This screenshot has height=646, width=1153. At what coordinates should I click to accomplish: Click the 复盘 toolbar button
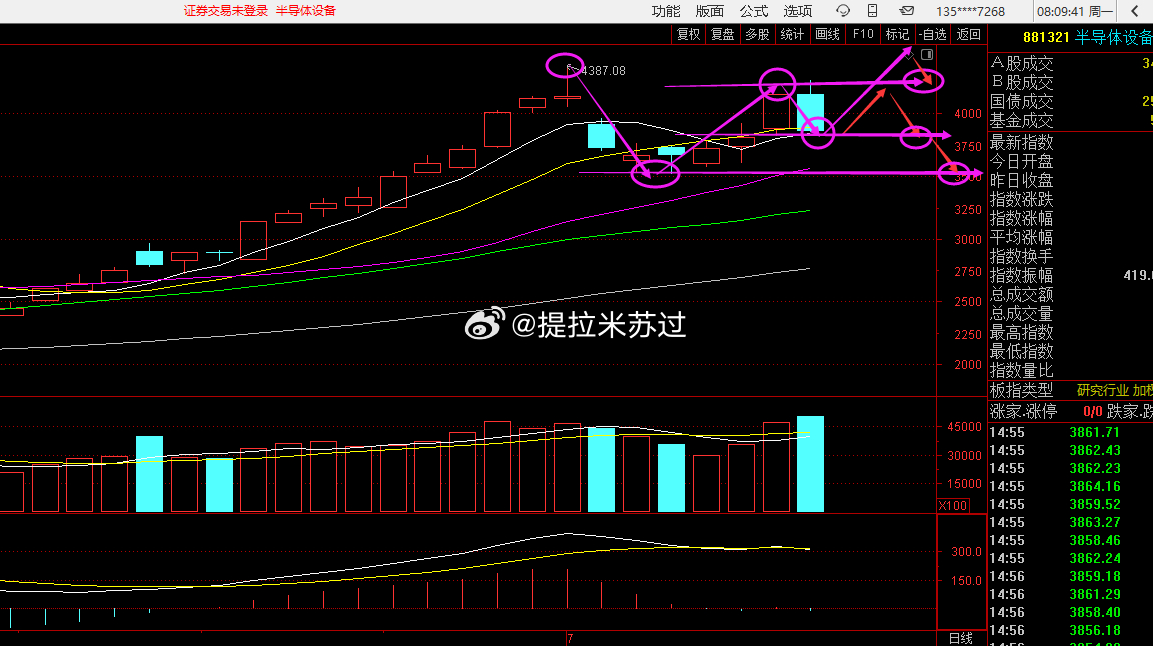pos(723,35)
